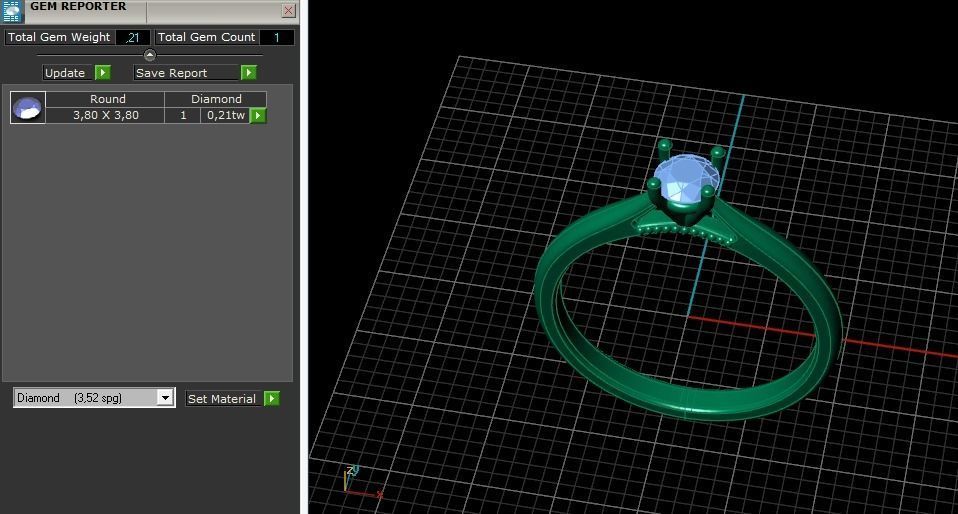The image size is (958, 514).
Task: Select the round gem thumbnail
Action: (27, 108)
